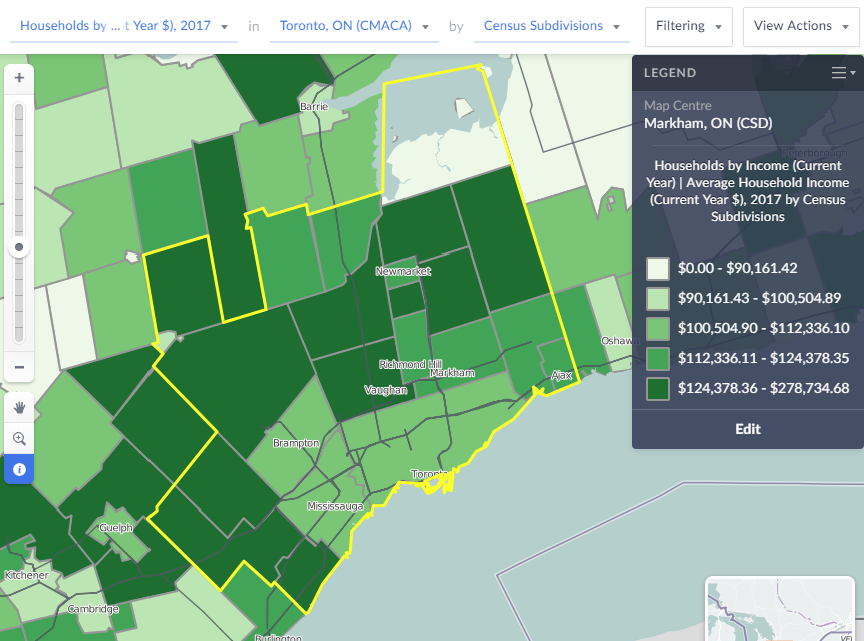
Task: Click the darkest $124,378.36 - $278,734.68 swatch
Action: point(657,388)
